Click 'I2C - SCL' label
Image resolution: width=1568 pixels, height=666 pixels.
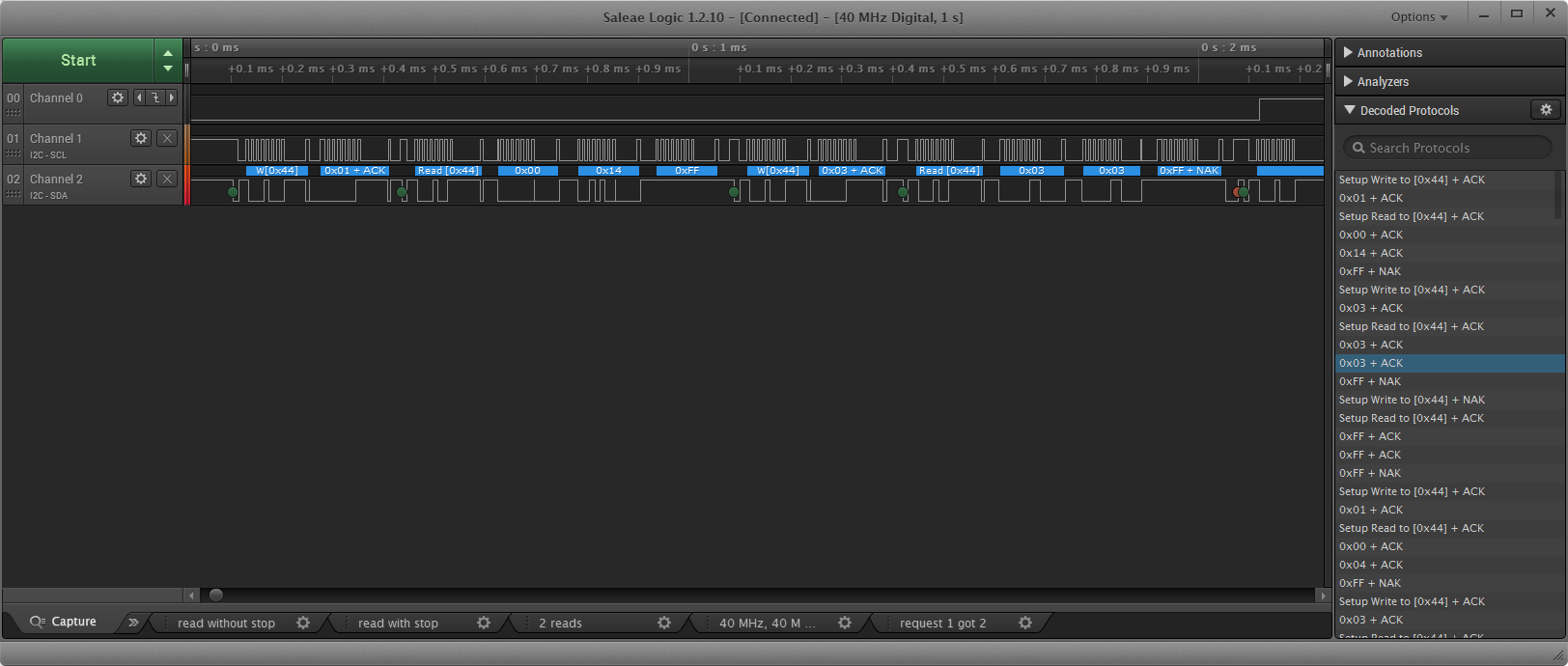pyautogui.click(x=48, y=154)
